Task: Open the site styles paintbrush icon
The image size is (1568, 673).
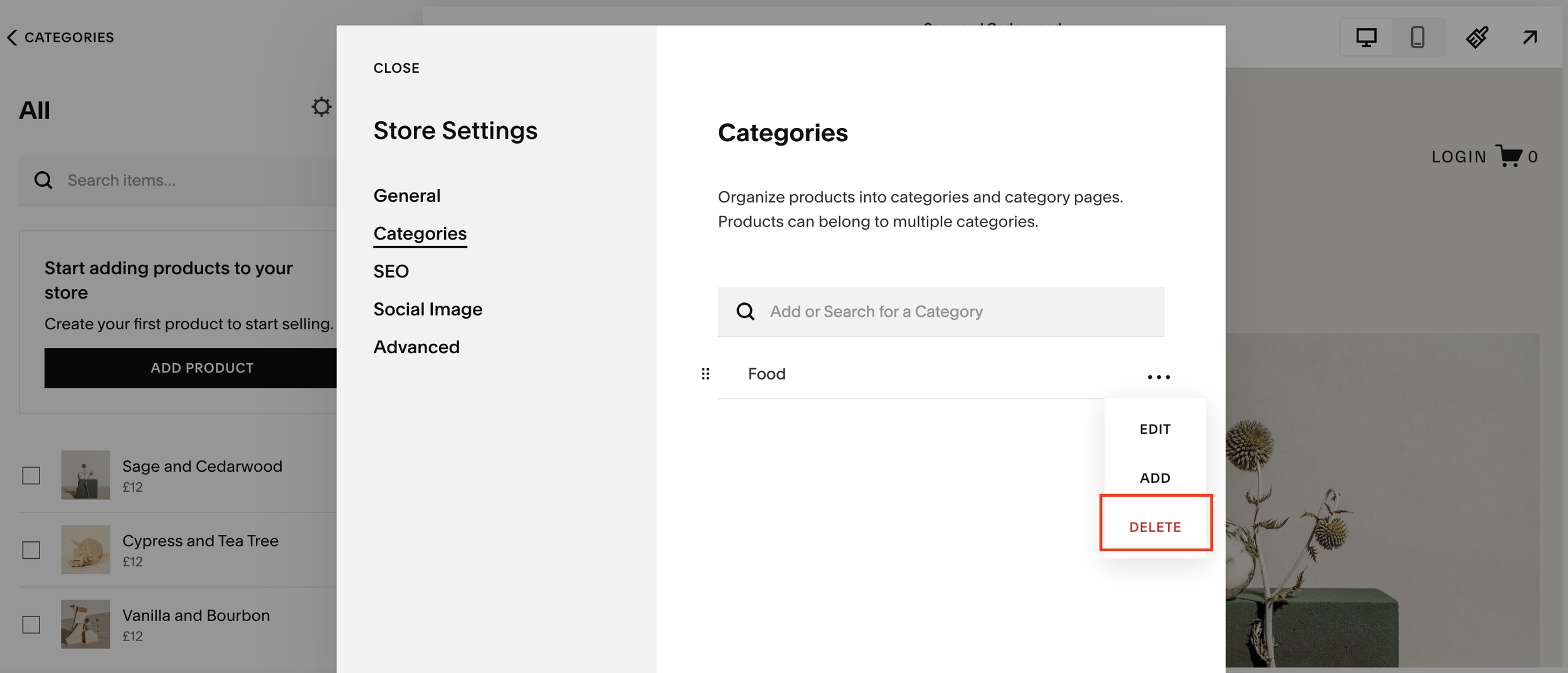Action: (x=1477, y=38)
